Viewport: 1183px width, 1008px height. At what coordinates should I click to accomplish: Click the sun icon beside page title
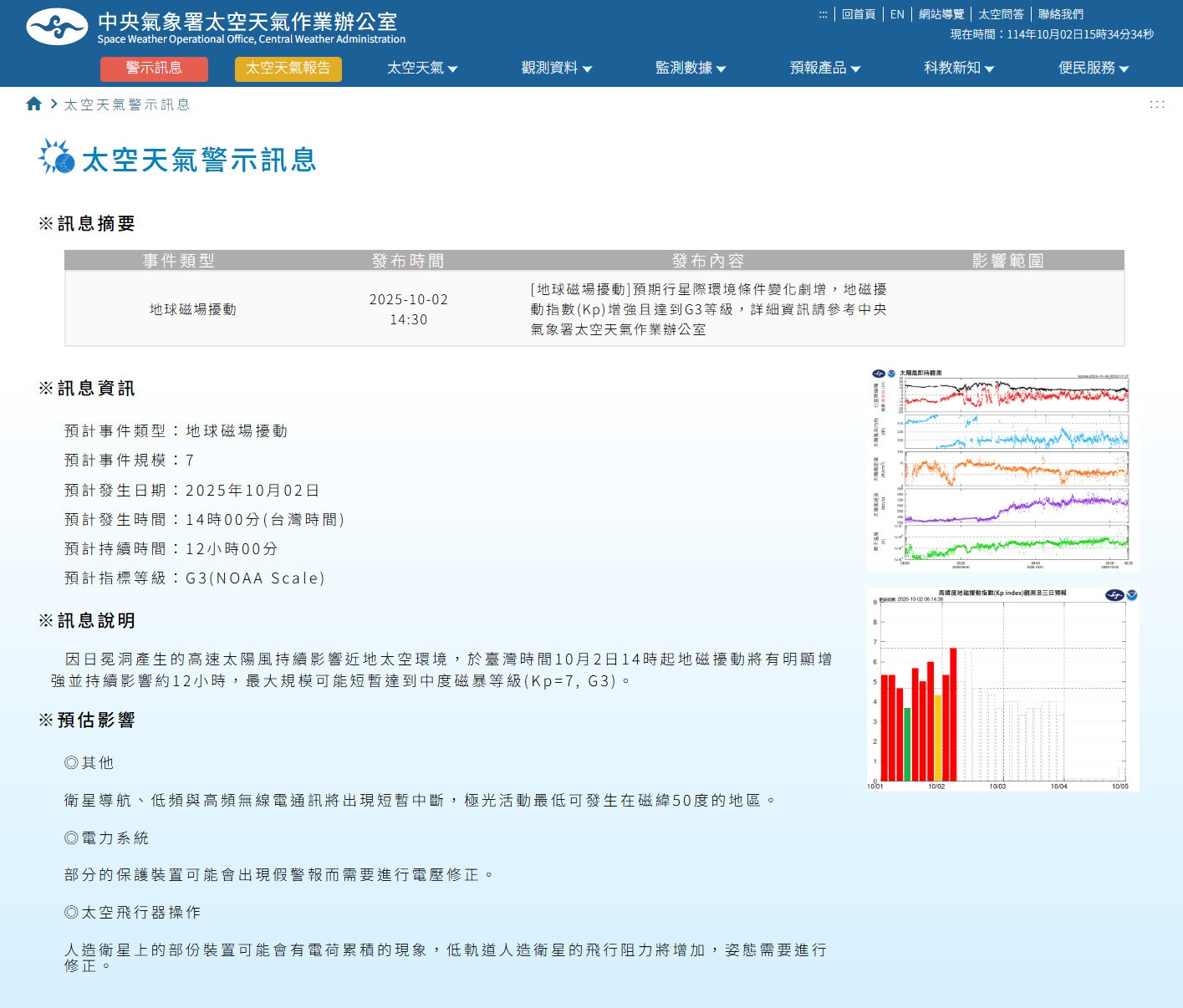point(57,157)
